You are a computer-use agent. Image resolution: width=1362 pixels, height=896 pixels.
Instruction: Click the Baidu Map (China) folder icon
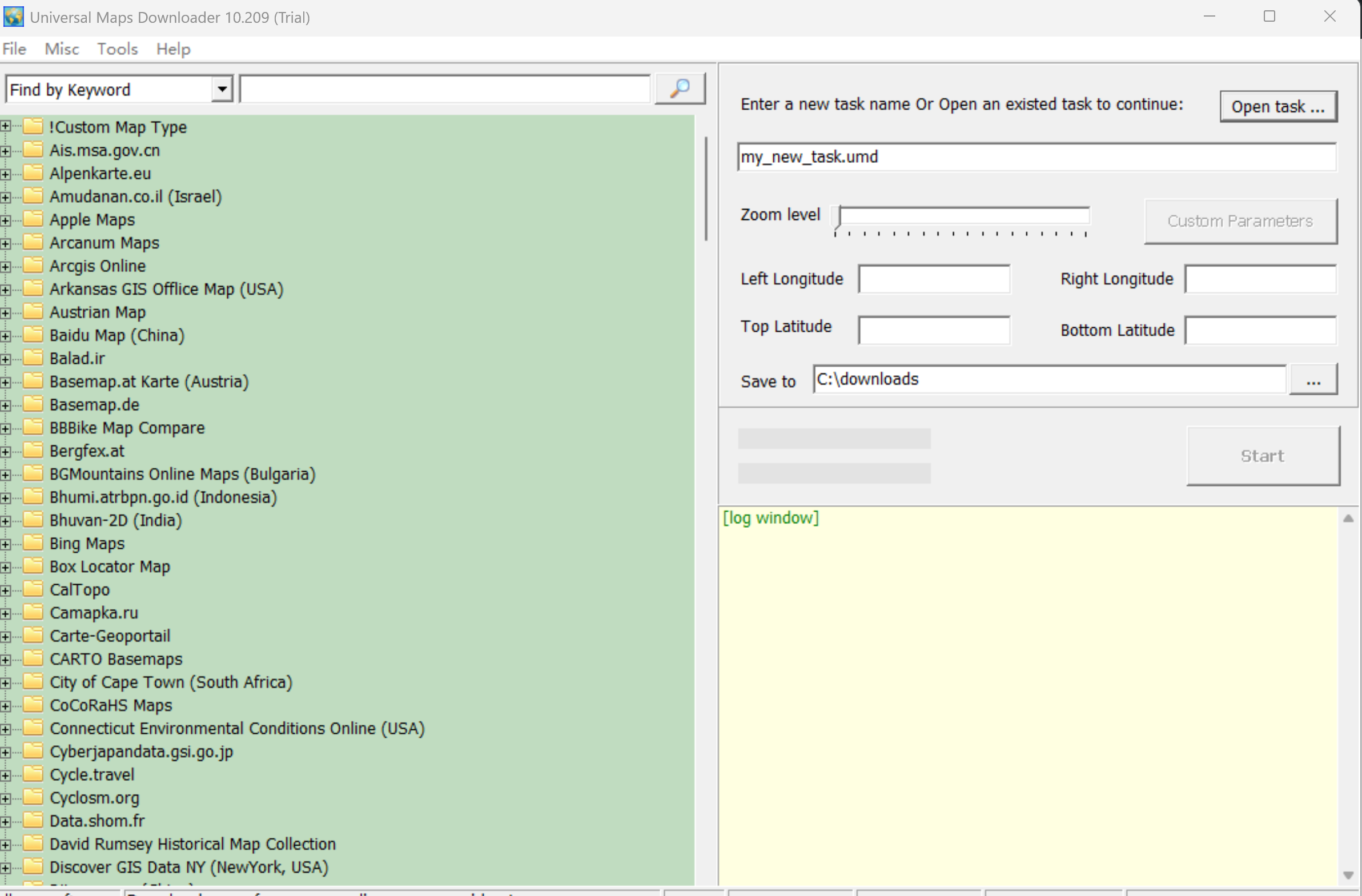tap(33, 335)
